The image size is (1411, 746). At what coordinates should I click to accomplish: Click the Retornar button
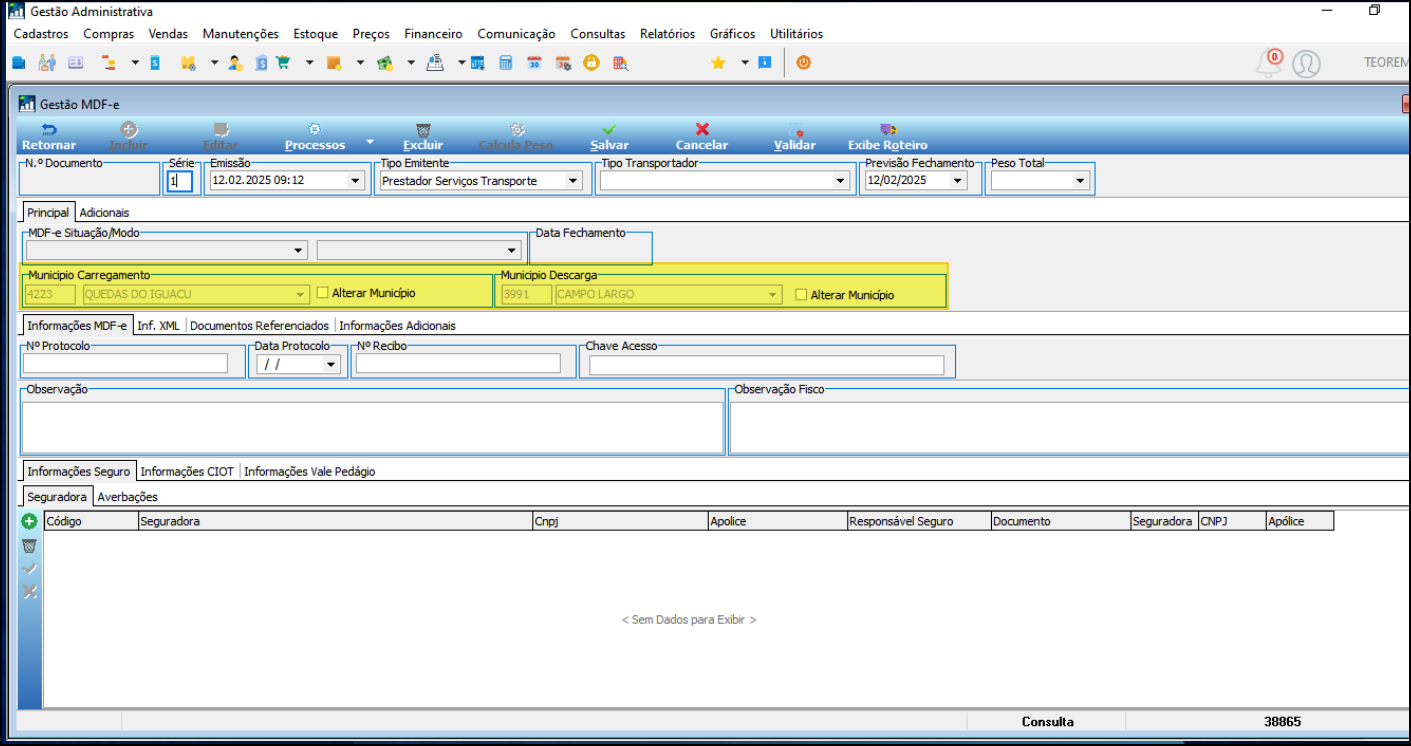point(49,137)
